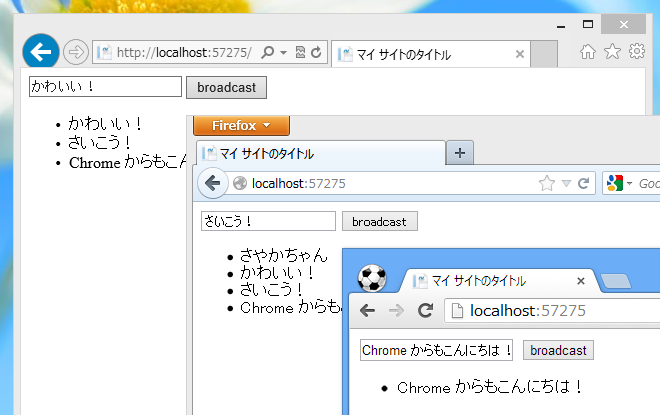Select Chrome tab マイ サイトのタイトル

point(499,281)
